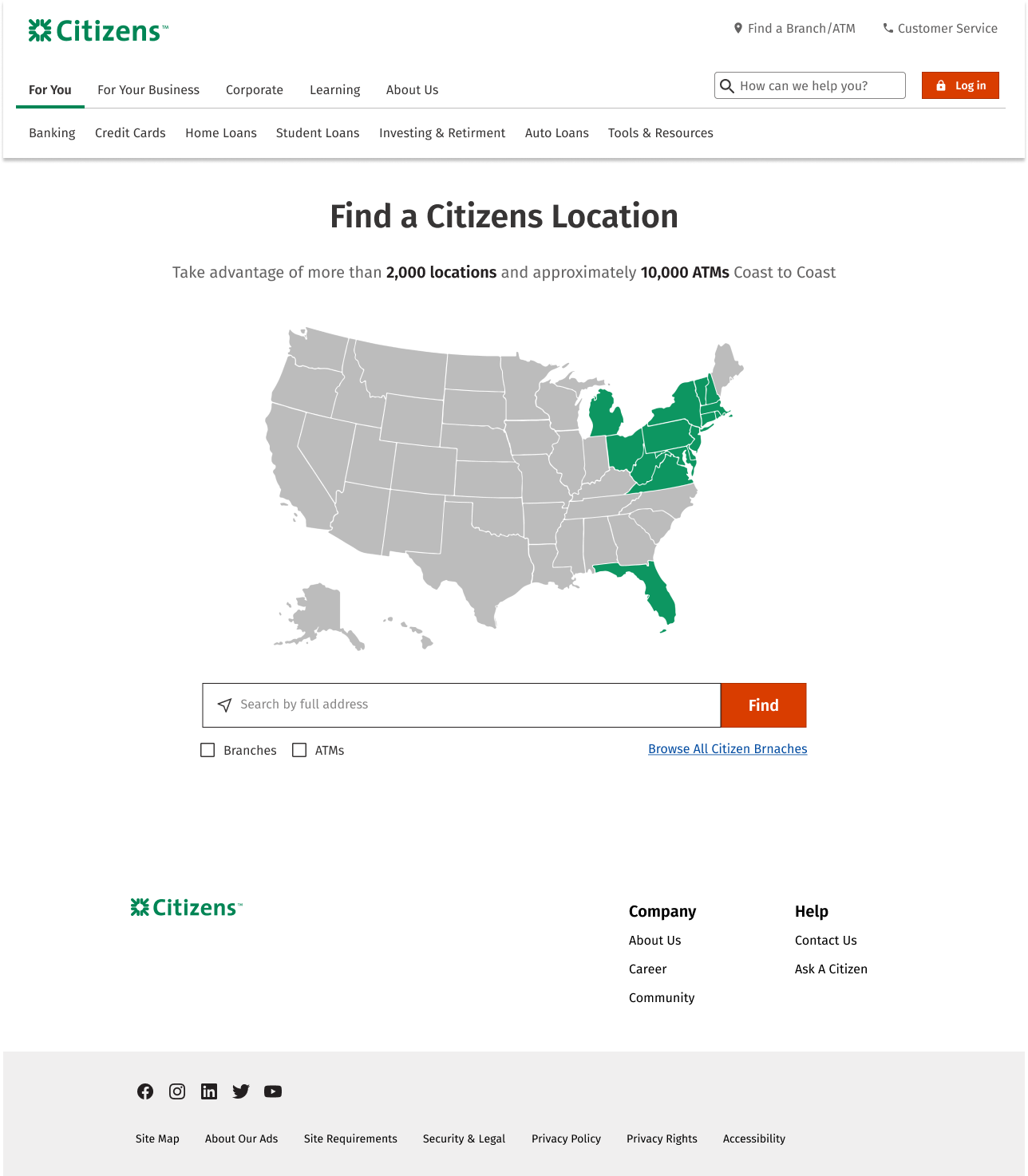Image resolution: width=1028 pixels, height=1176 pixels.
Task: Open Browse All Citizen Brnaches link
Action: point(727,749)
